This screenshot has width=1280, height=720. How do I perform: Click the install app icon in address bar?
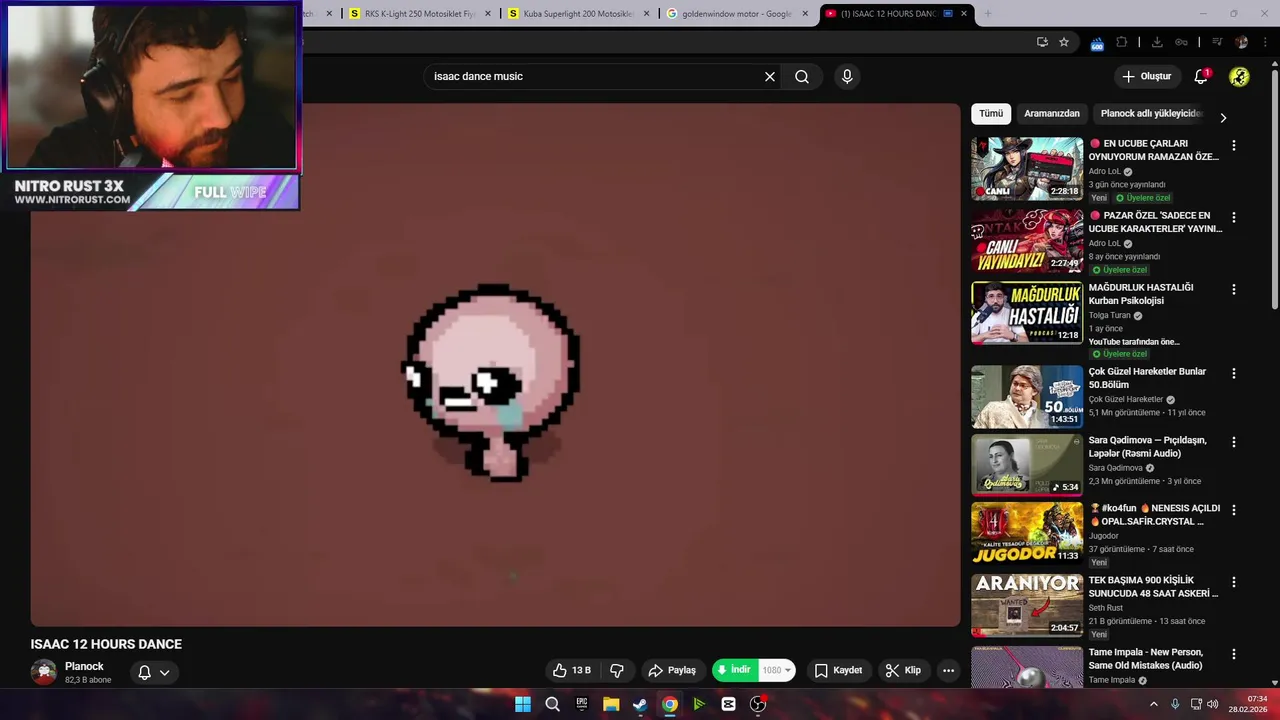click(x=1042, y=42)
